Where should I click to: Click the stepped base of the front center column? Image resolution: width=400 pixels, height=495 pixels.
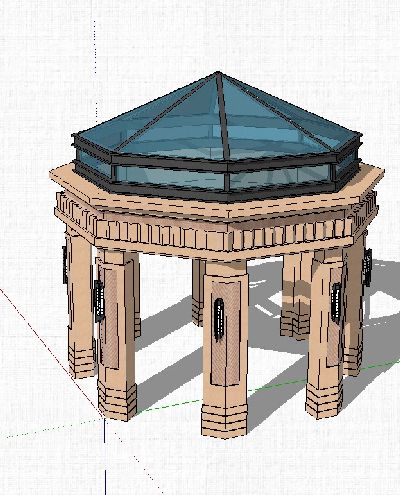click(x=225, y=420)
